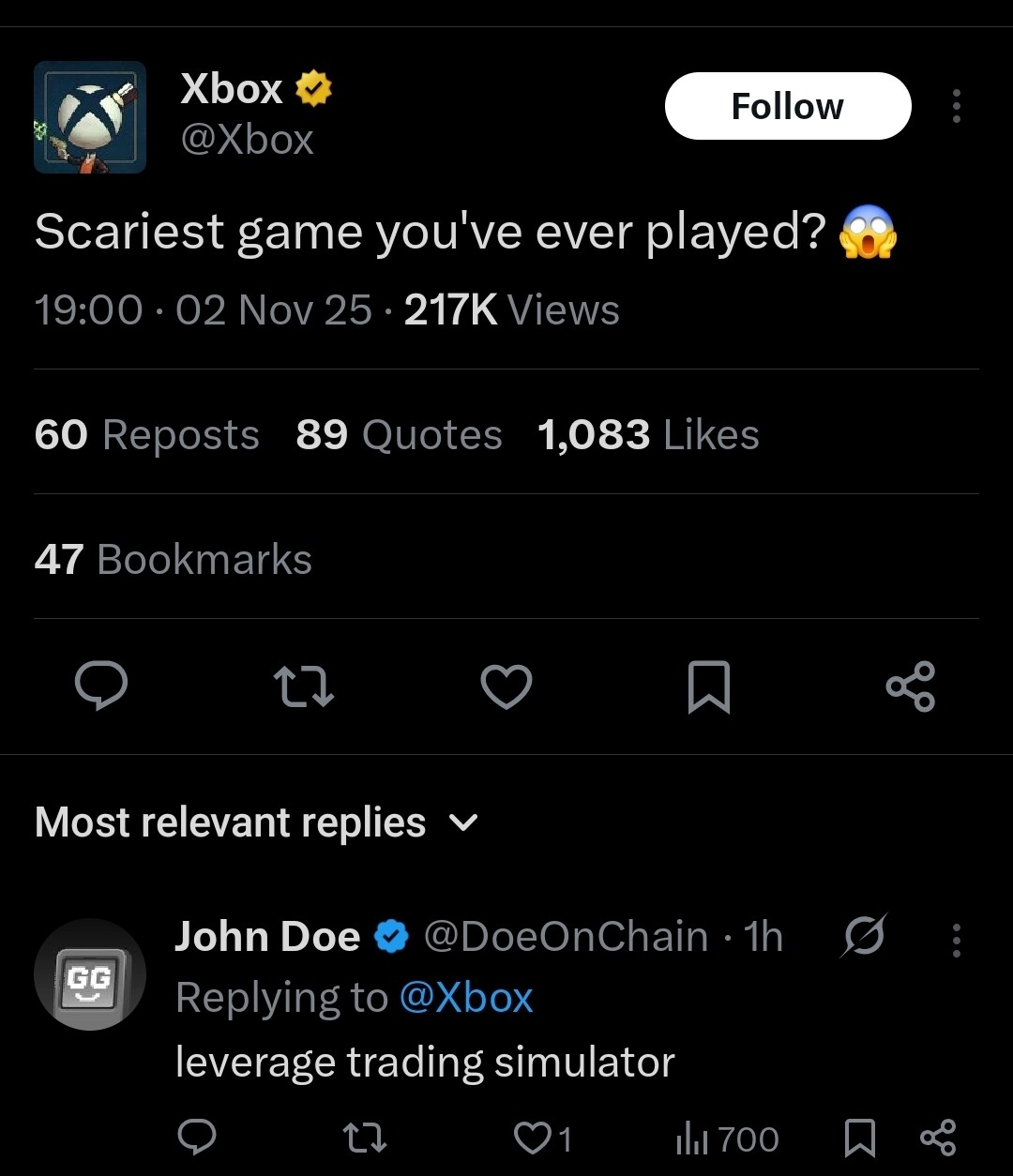Viewport: 1013px width, 1176px height.
Task: Bookmark the Xbox post
Action: 708,686
